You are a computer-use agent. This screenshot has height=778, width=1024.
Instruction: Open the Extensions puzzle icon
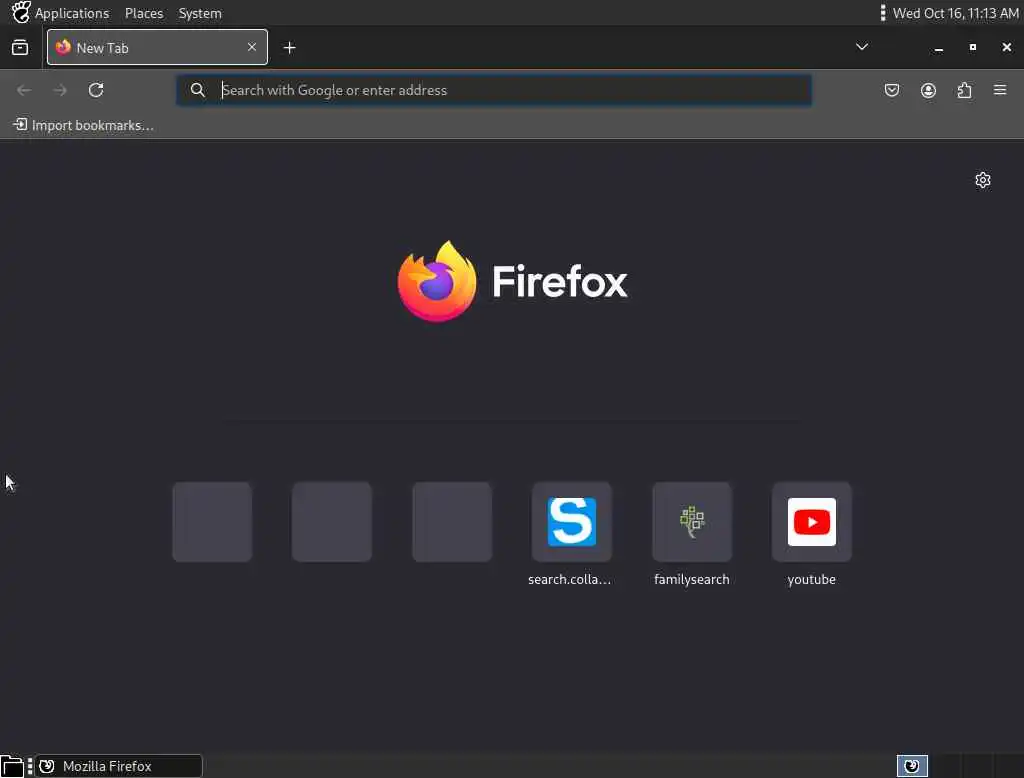(x=964, y=90)
